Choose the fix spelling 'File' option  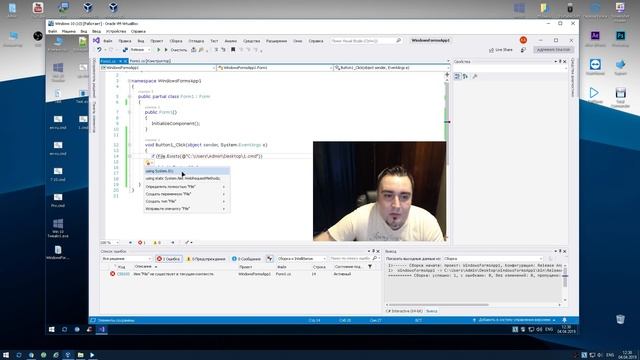(186, 209)
